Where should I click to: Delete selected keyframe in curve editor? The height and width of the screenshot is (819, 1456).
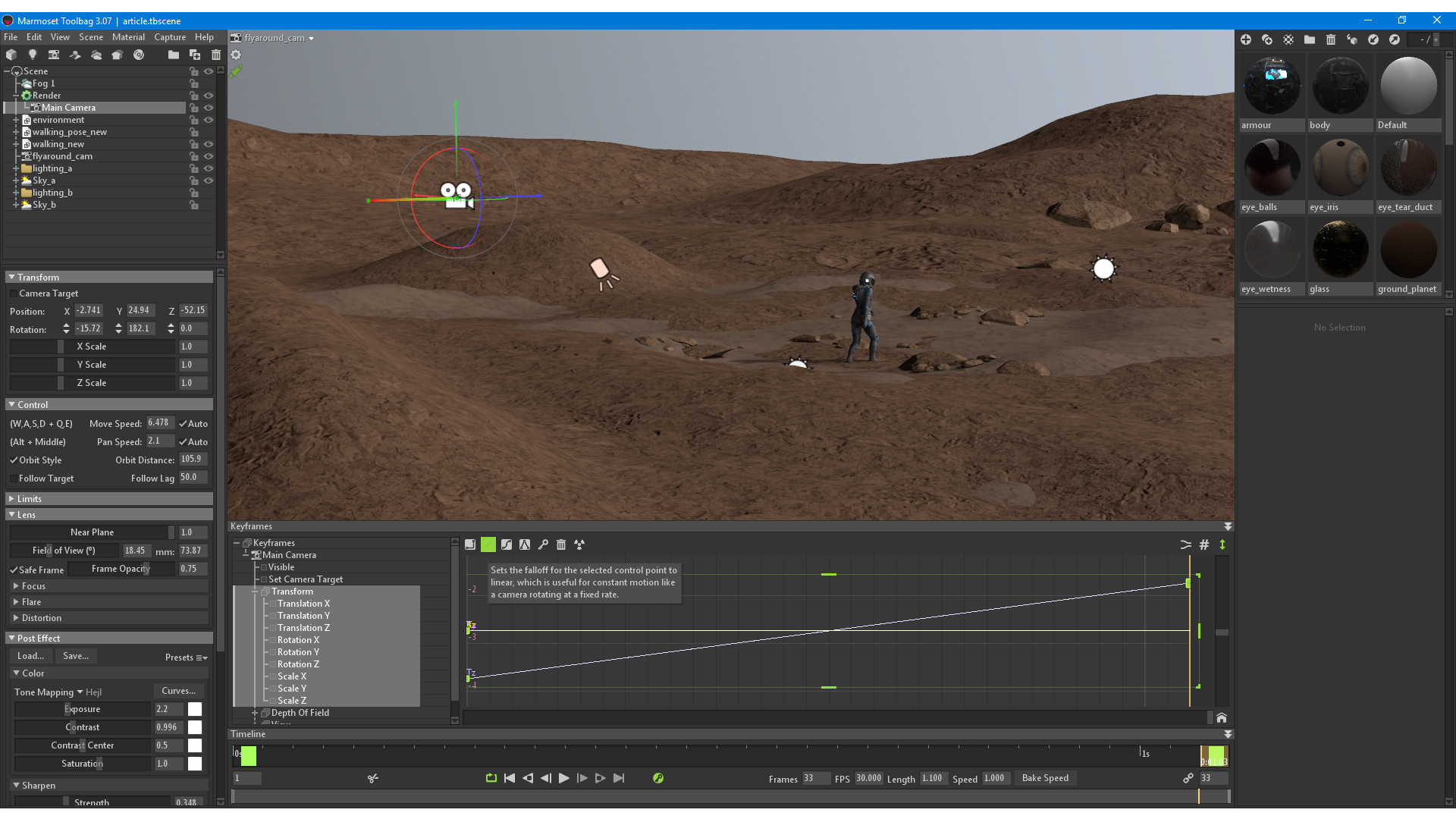(x=561, y=544)
